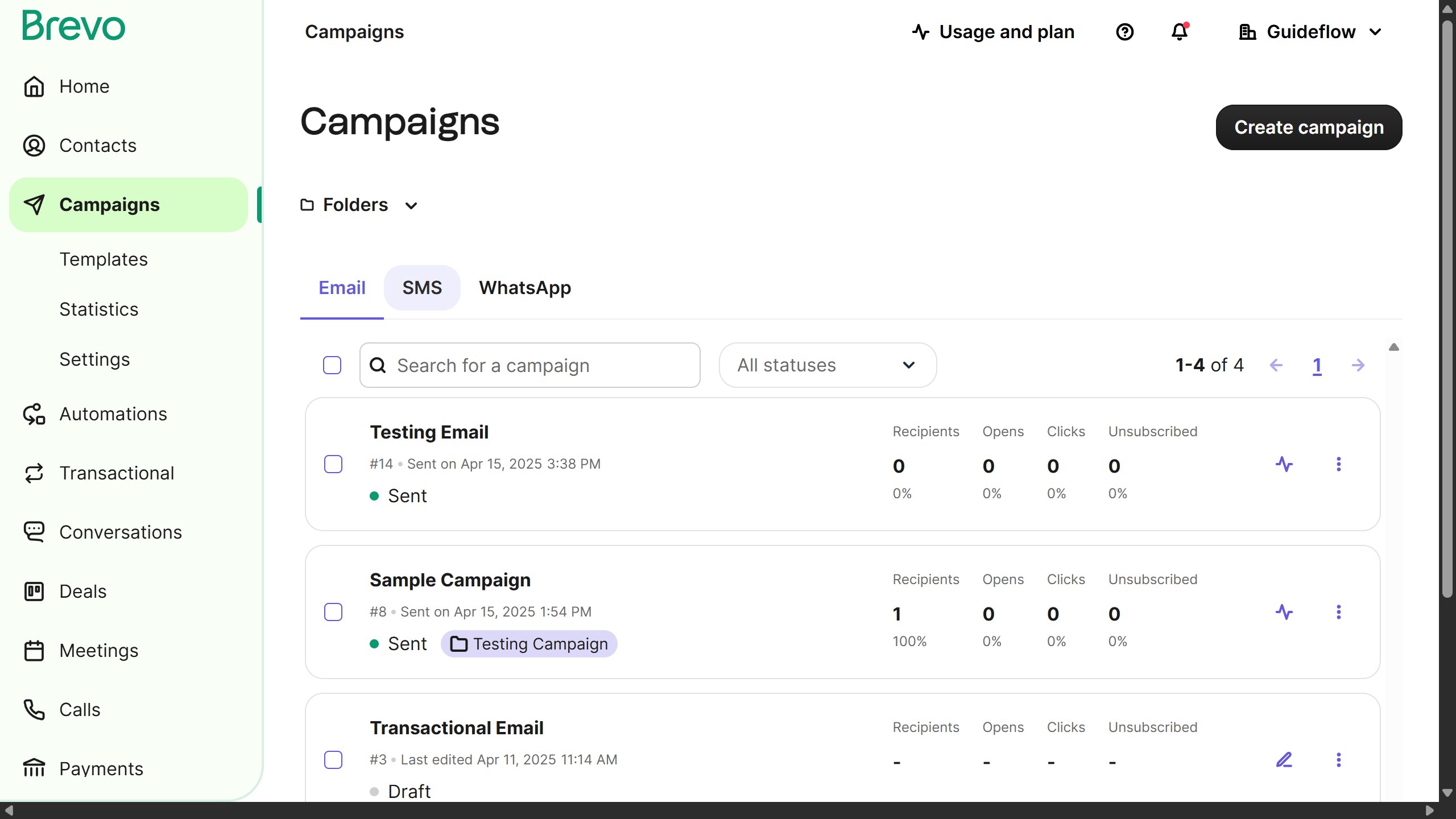Expand the Folders dropdown
The image size is (1456, 819).
point(359,205)
